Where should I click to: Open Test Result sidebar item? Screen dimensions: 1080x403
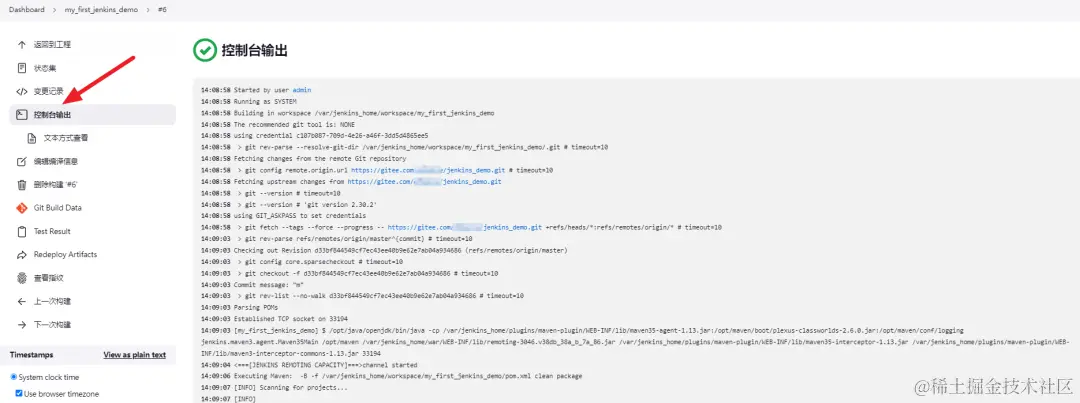click(x=92, y=231)
